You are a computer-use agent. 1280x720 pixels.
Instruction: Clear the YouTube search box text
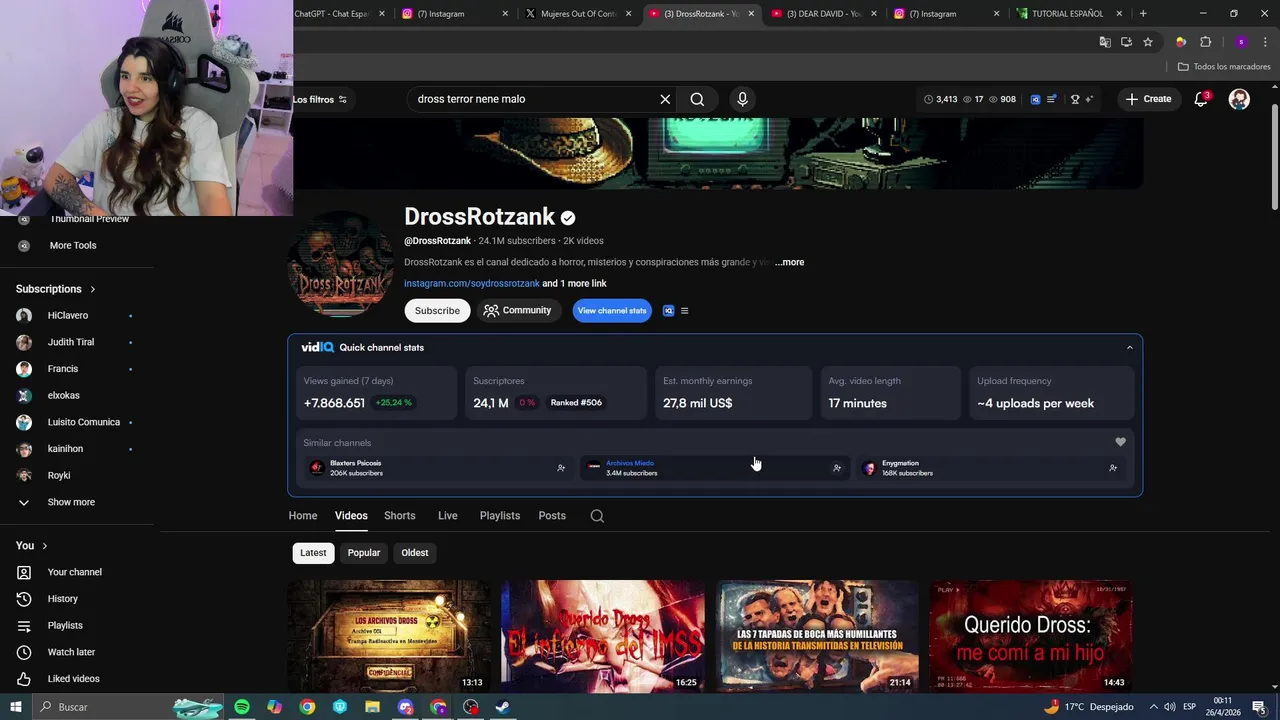[665, 99]
